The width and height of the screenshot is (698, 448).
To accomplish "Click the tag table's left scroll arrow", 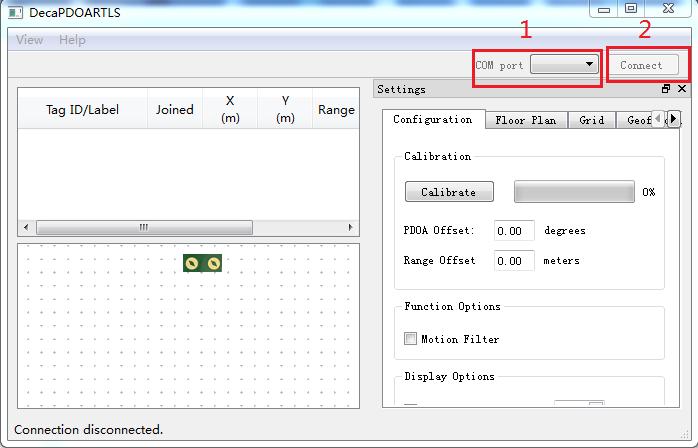I will [x=26, y=227].
